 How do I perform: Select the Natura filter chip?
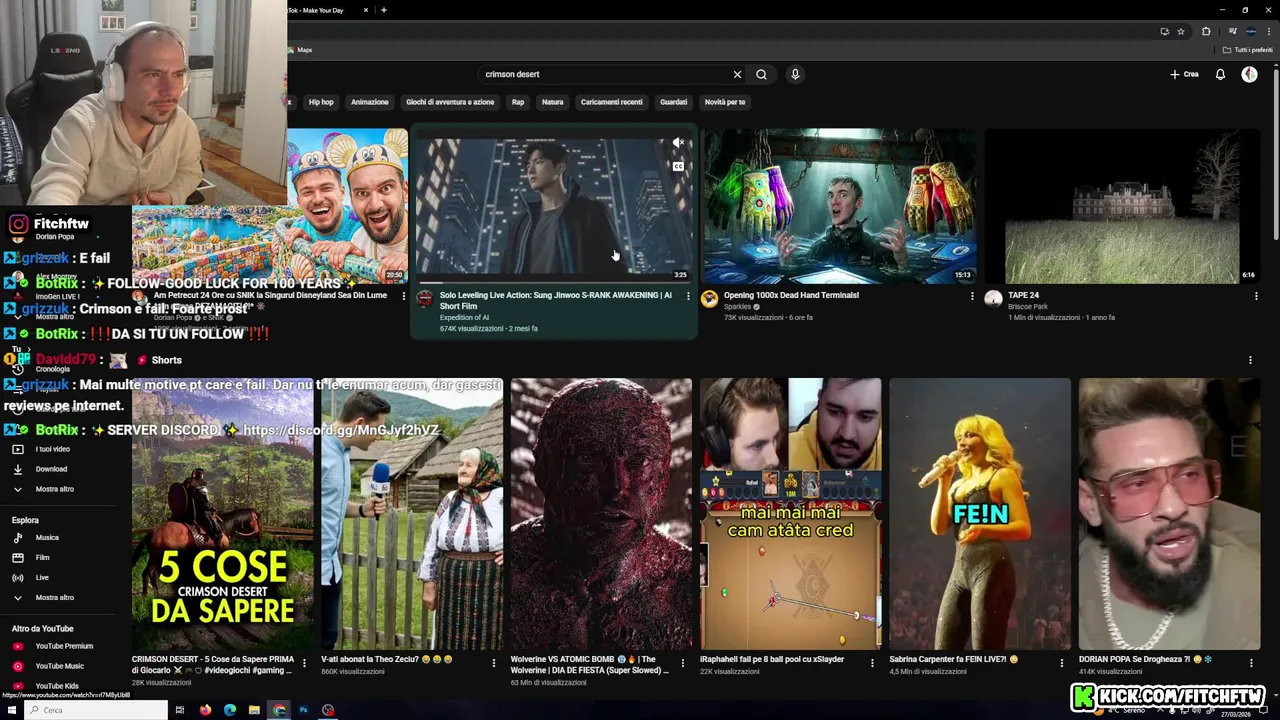coord(552,102)
